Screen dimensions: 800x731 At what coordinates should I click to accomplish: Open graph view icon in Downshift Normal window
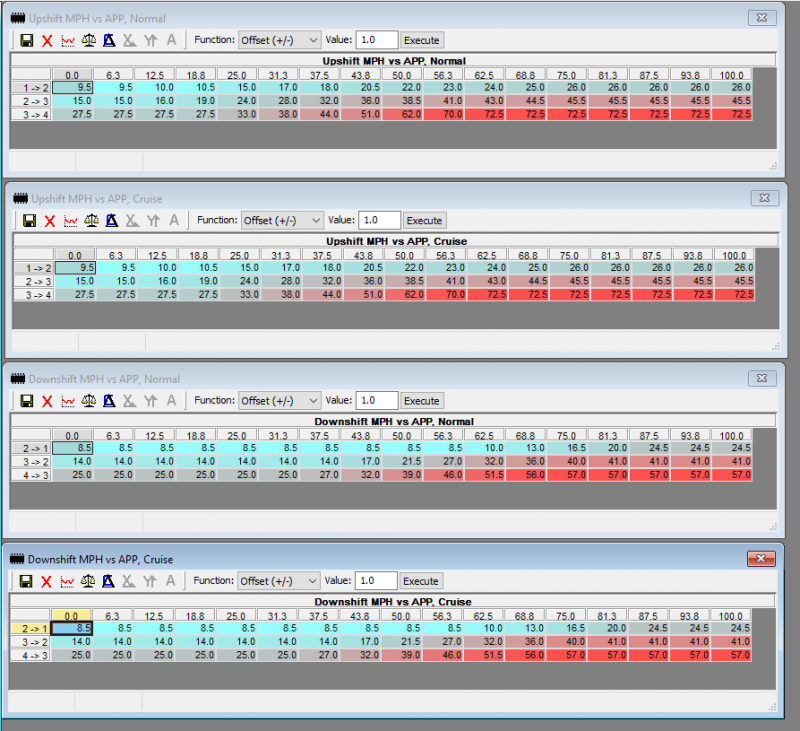point(68,401)
